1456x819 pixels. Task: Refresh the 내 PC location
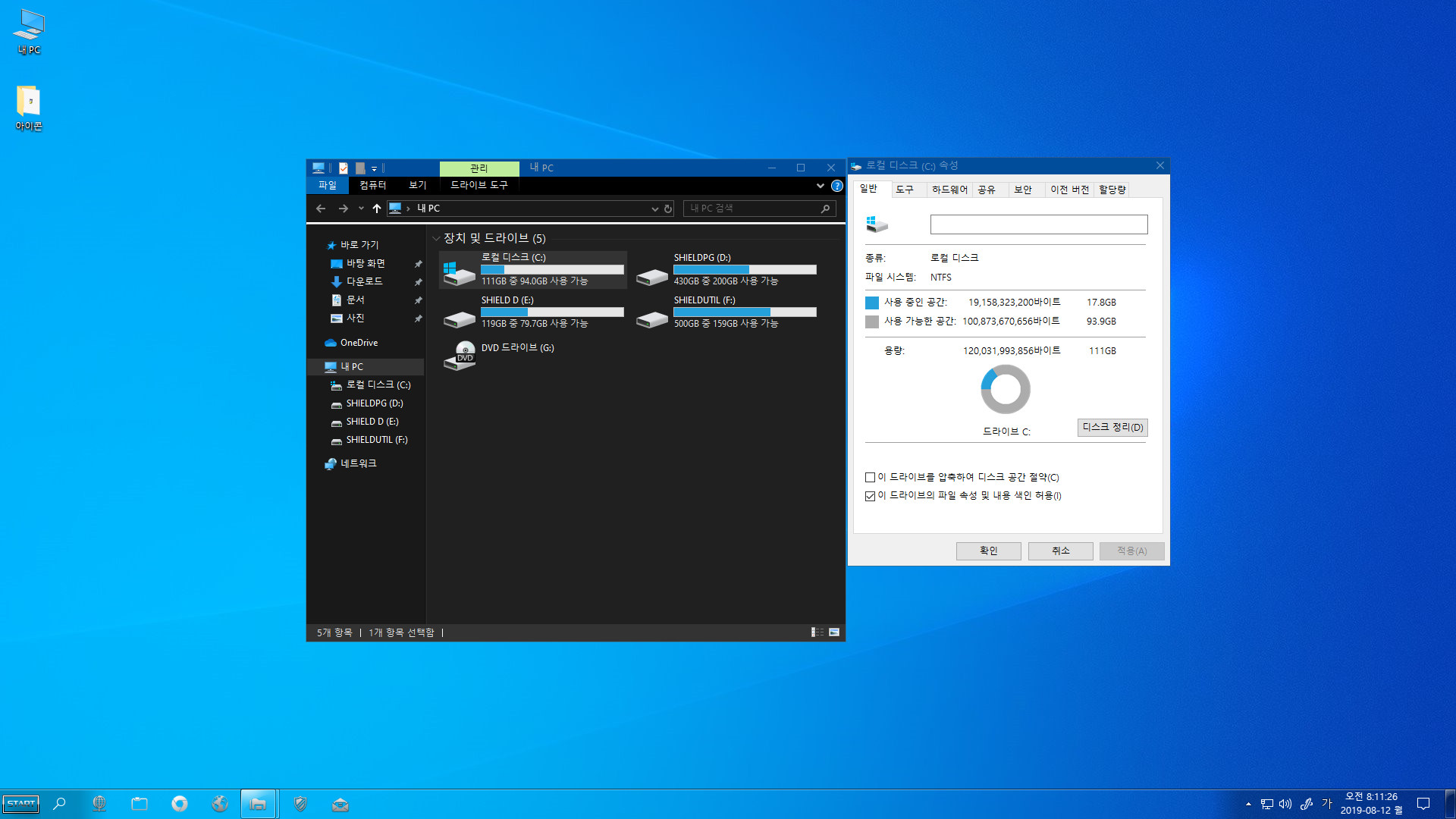668,209
